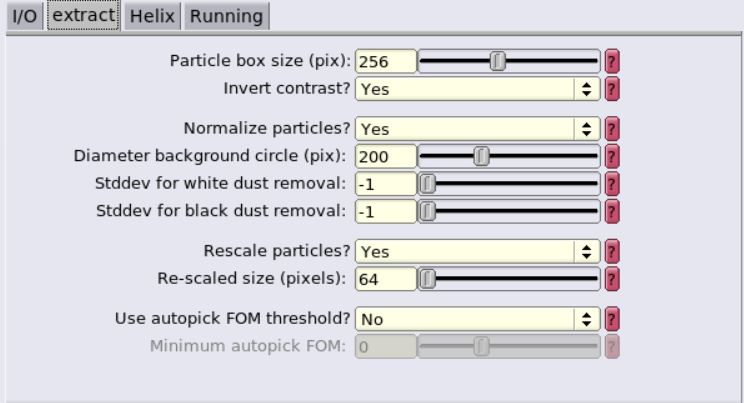Click the Particle box size slider handle
The width and height of the screenshot is (744, 403).
pyautogui.click(x=498, y=61)
